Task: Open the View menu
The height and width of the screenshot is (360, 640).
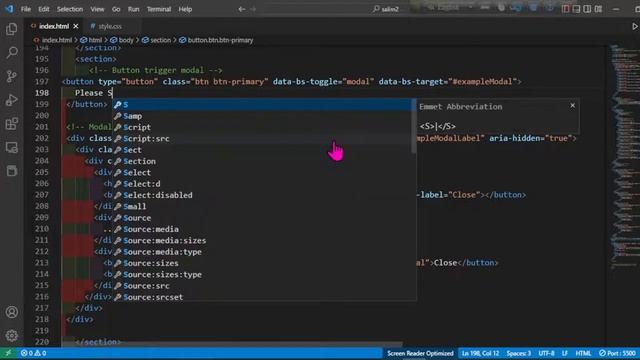Action: [97, 9]
